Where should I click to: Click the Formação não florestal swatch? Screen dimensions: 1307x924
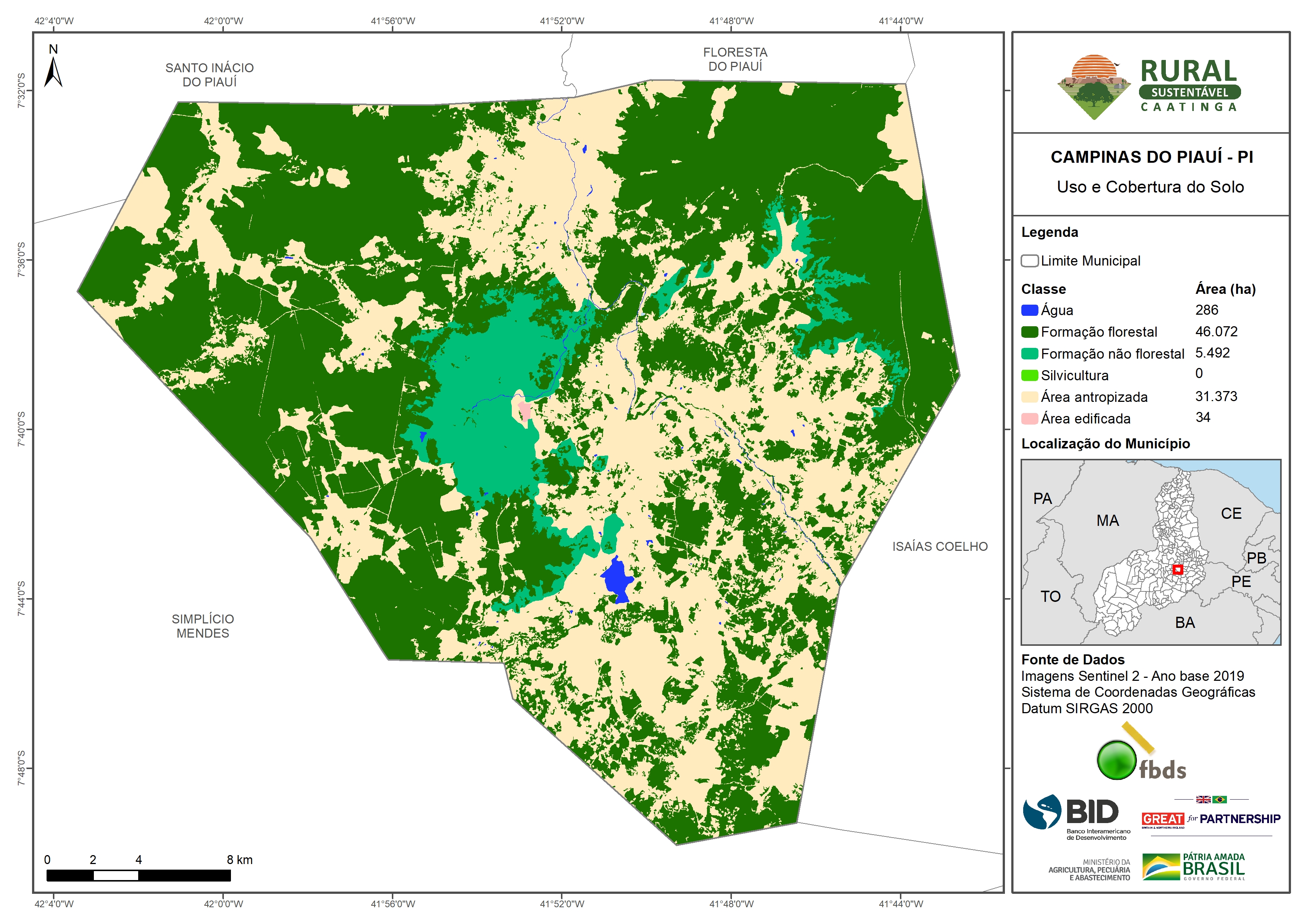1029,353
